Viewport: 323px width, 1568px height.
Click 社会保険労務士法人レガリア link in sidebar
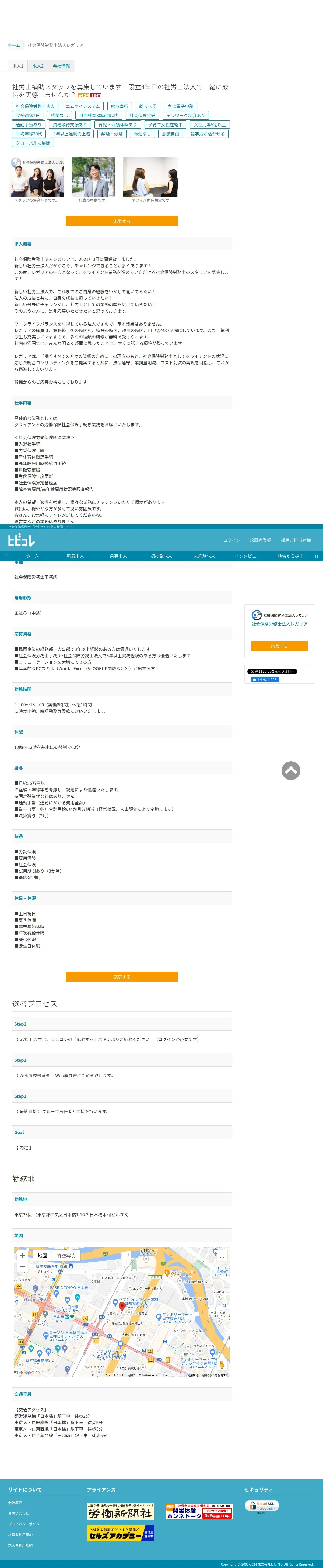[x=279, y=624]
